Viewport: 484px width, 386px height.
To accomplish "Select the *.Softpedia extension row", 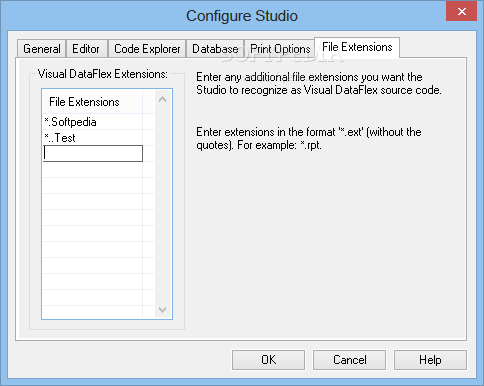I will pyautogui.click(x=93, y=122).
